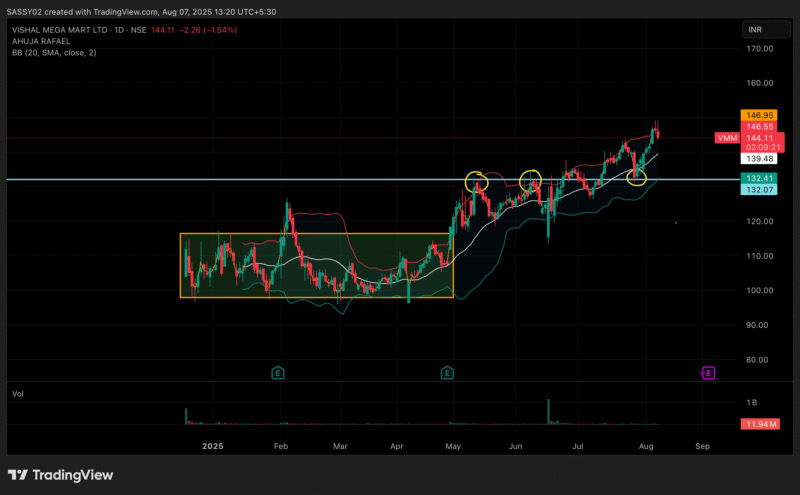Click the purple upcoming earnings marker near September

tap(707, 373)
